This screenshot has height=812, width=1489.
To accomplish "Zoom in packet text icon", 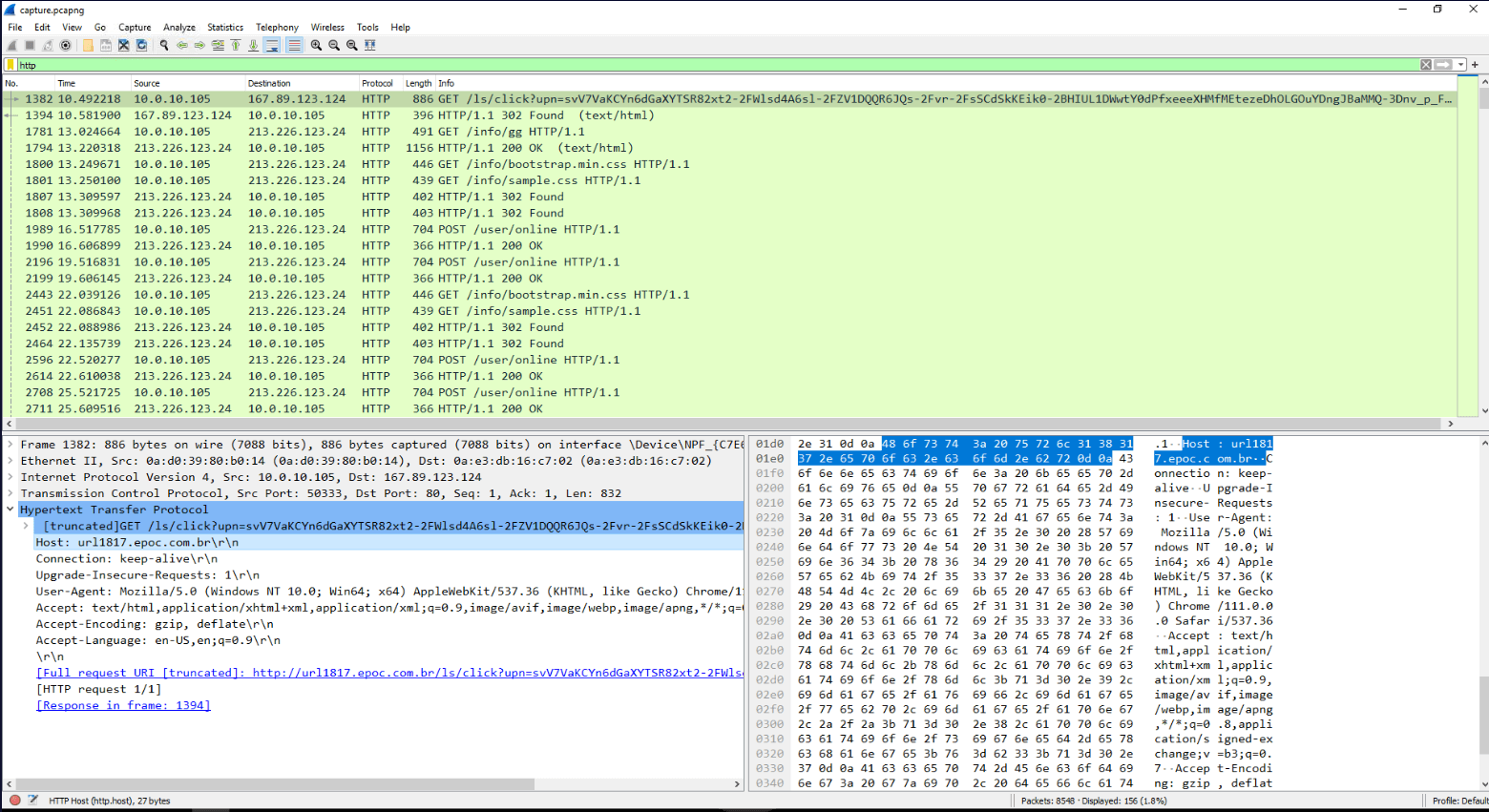I will click(x=316, y=45).
